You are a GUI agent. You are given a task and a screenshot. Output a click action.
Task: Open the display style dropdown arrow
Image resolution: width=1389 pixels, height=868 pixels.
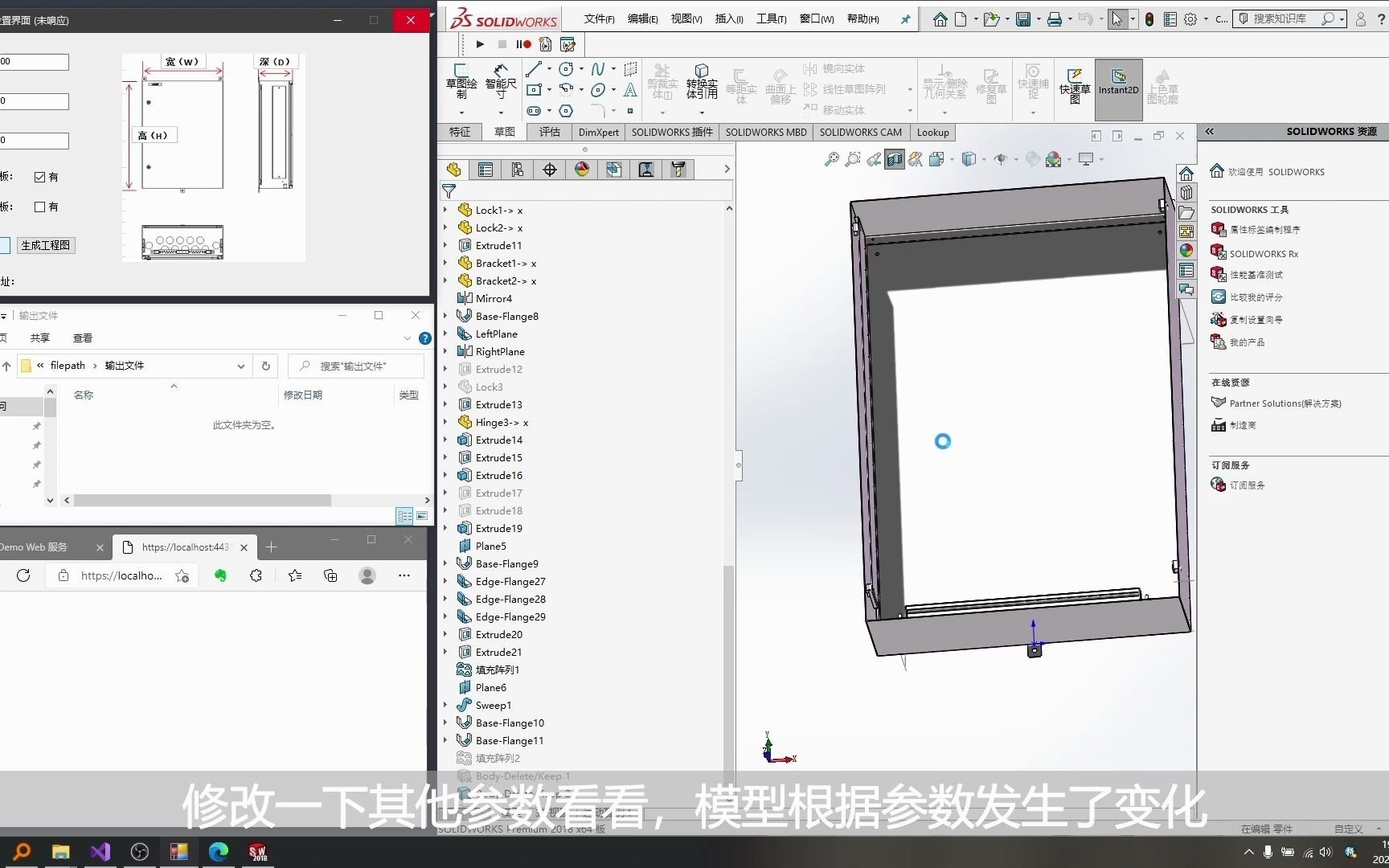click(x=982, y=158)
